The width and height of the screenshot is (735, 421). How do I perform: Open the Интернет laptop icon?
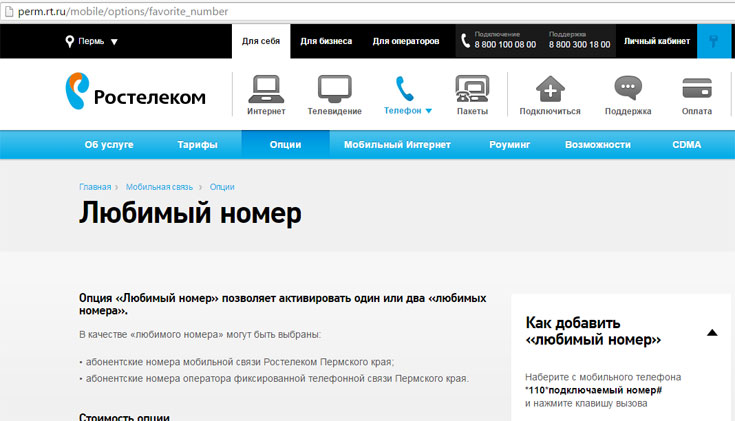[265, 92]
